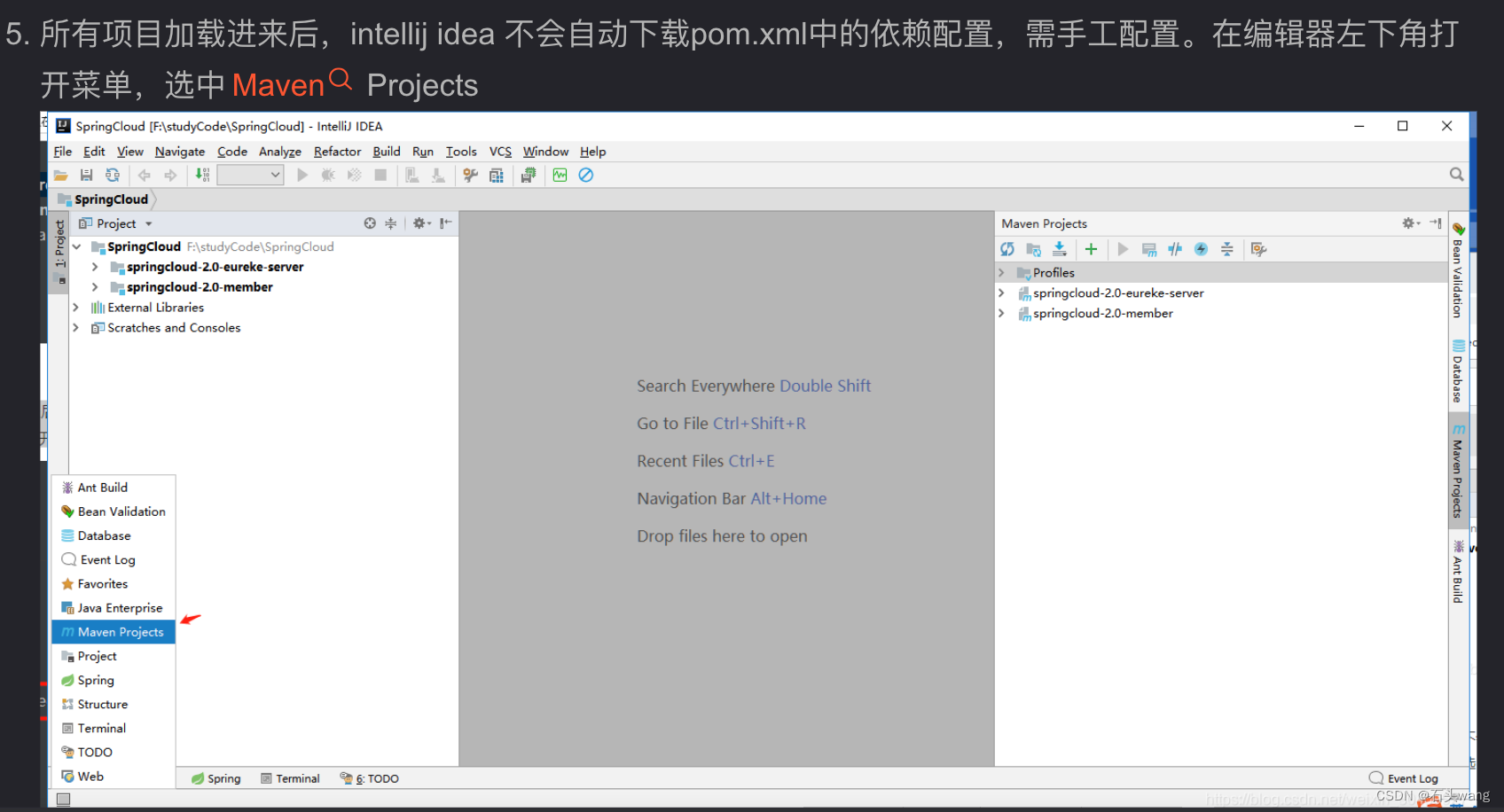Click the main toolbar Run button

pos(302,176)
